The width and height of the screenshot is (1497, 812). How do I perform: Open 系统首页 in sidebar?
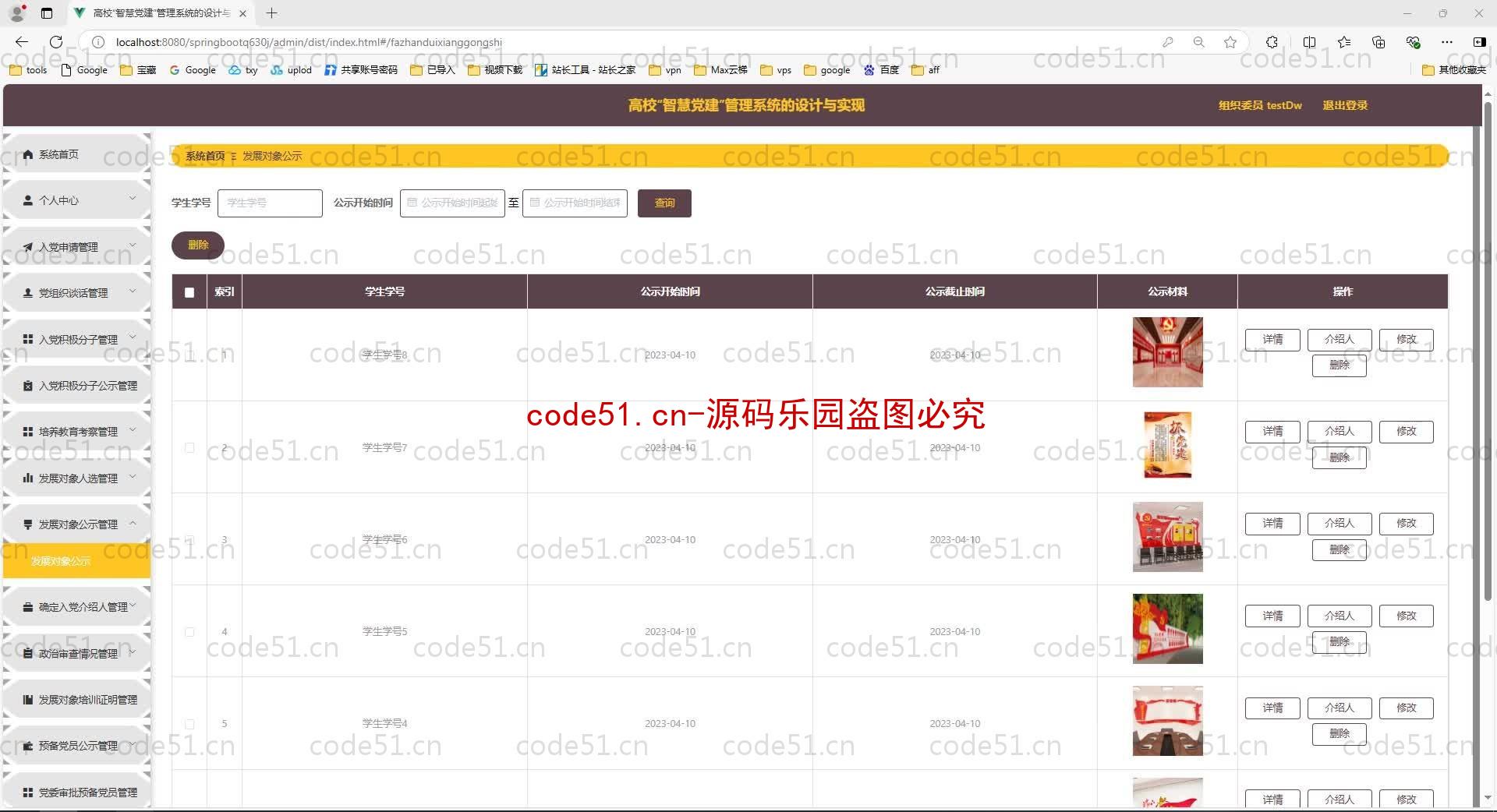click(76, 154)
